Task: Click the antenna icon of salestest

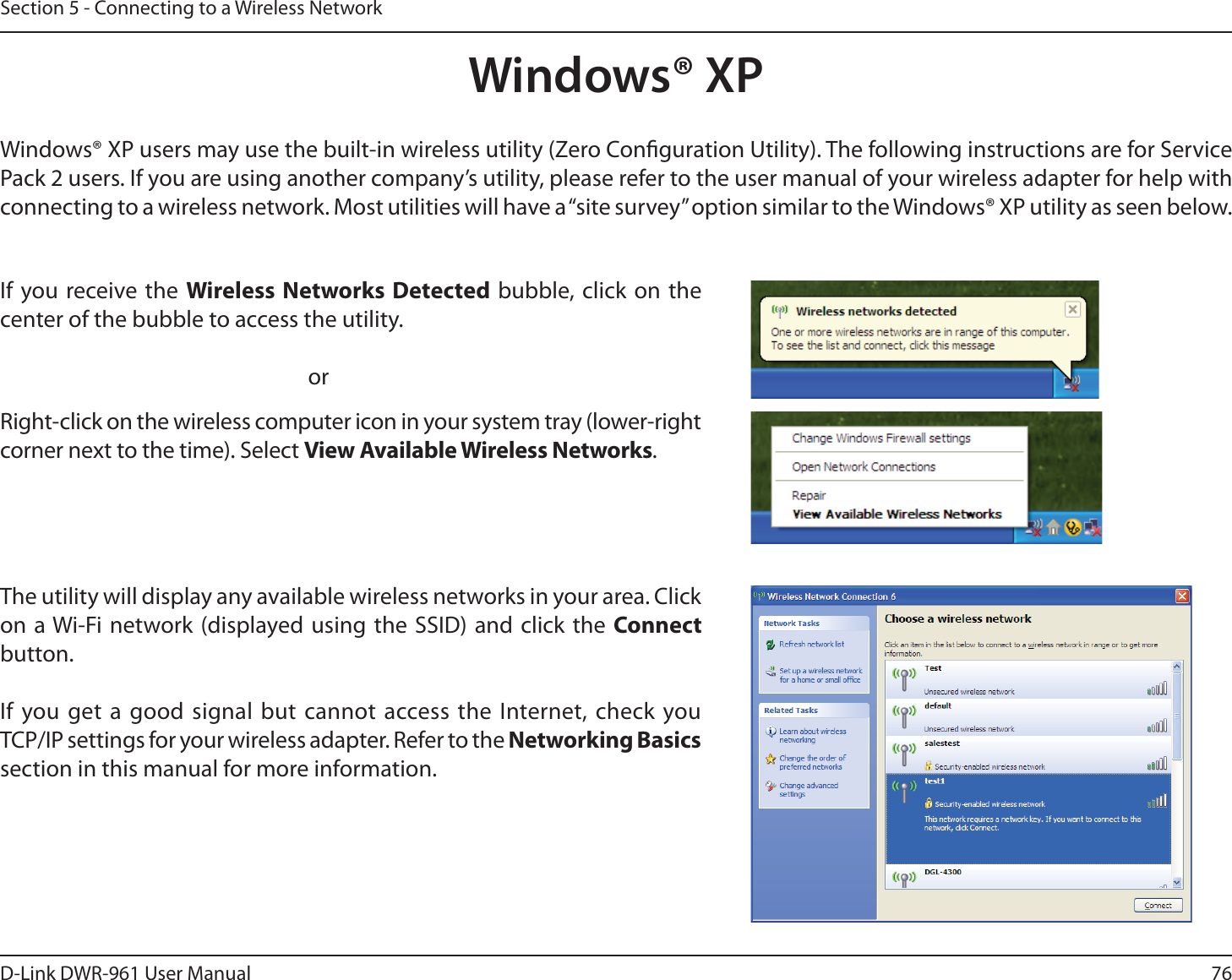Action: point(904,754)
